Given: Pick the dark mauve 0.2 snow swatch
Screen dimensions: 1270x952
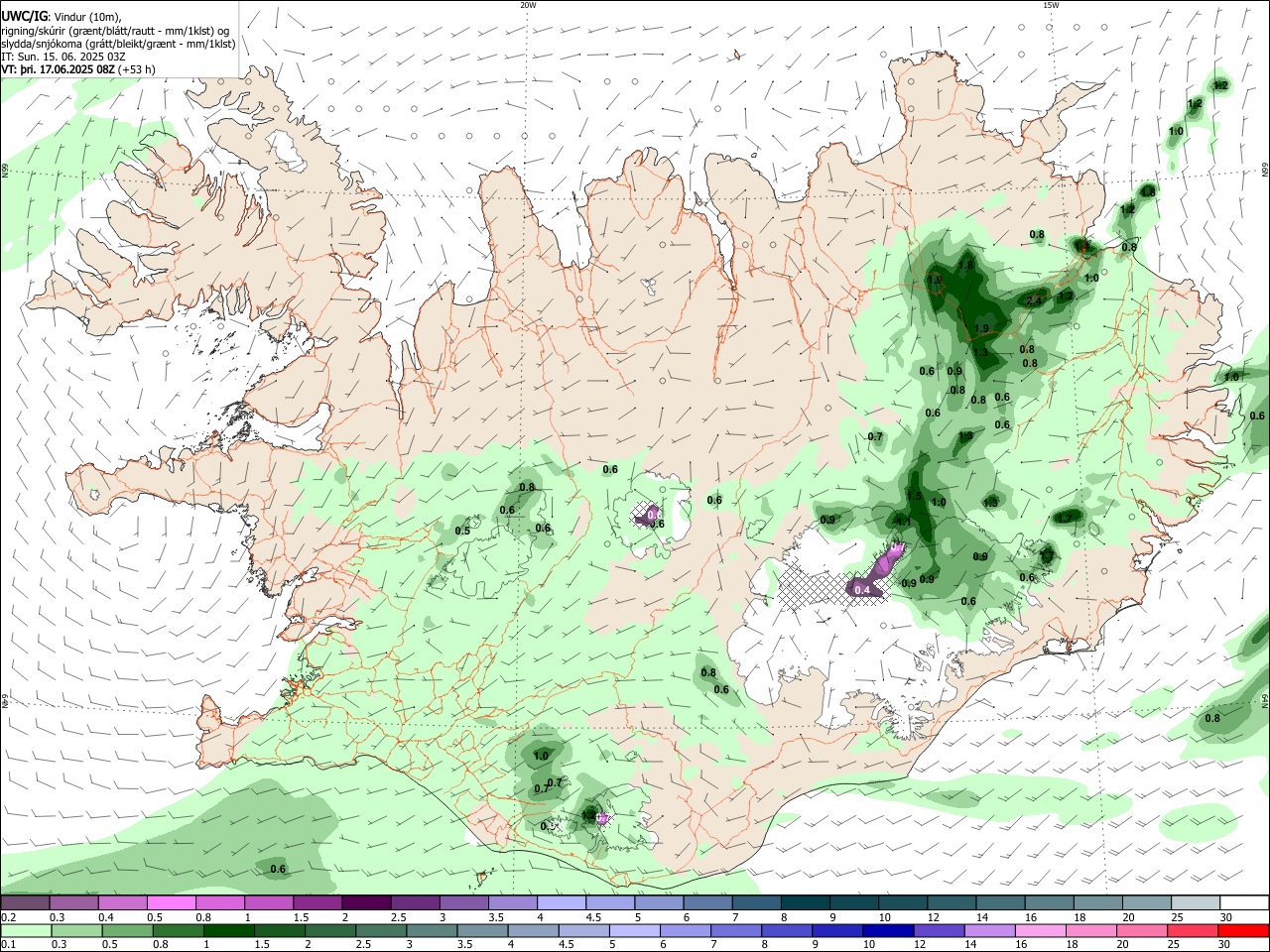Looking at the screenshot, I should (25, 903).
